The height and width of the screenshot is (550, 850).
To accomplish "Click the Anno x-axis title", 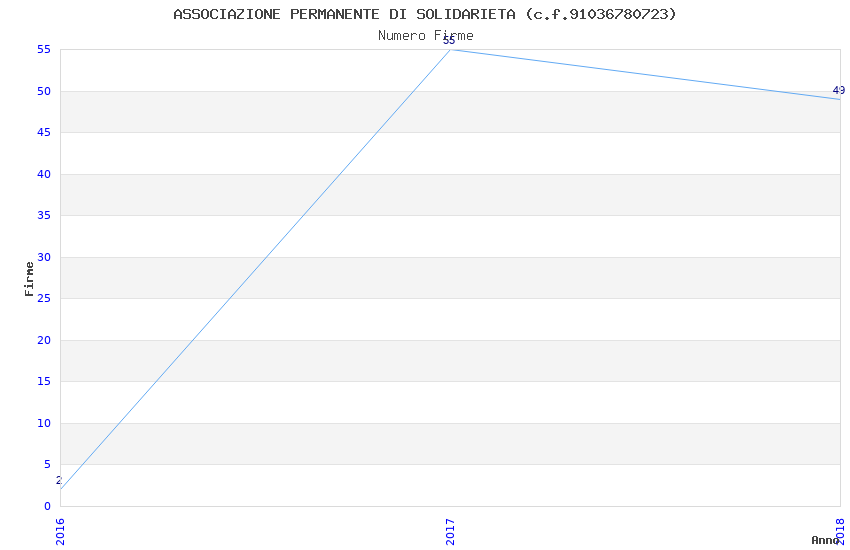I will click(825, 540).
